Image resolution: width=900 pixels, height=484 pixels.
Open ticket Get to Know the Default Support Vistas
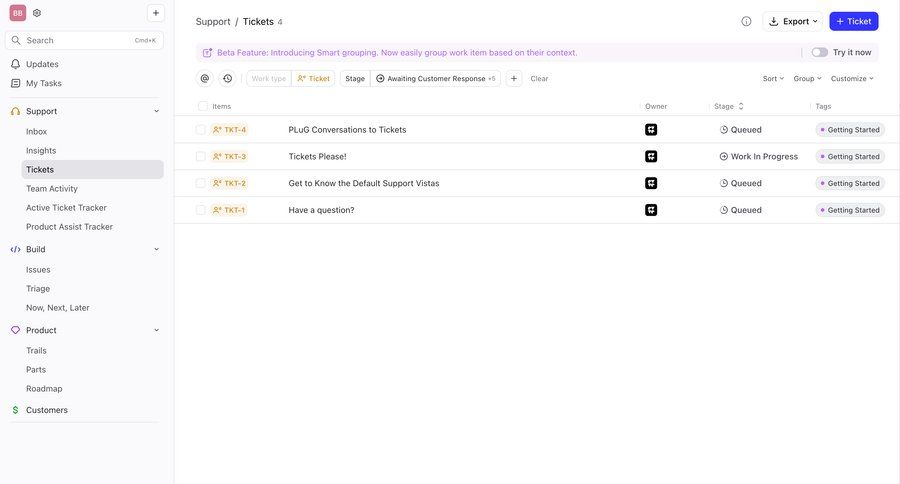click(x=364, y=183)
